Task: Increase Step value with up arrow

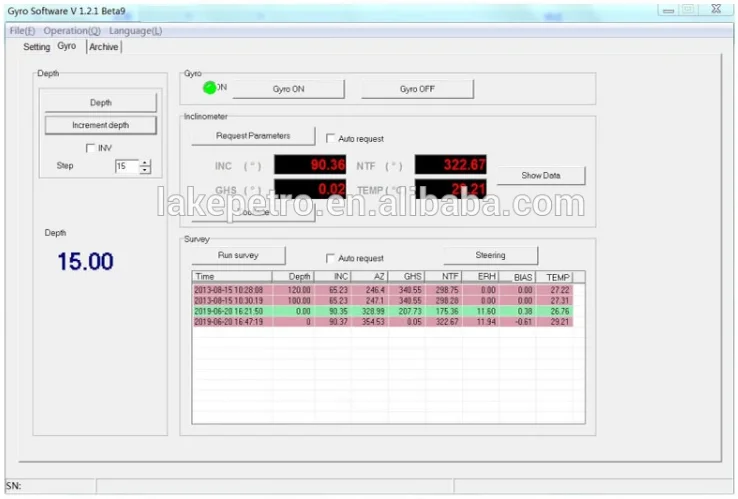Action: [145, 163]
